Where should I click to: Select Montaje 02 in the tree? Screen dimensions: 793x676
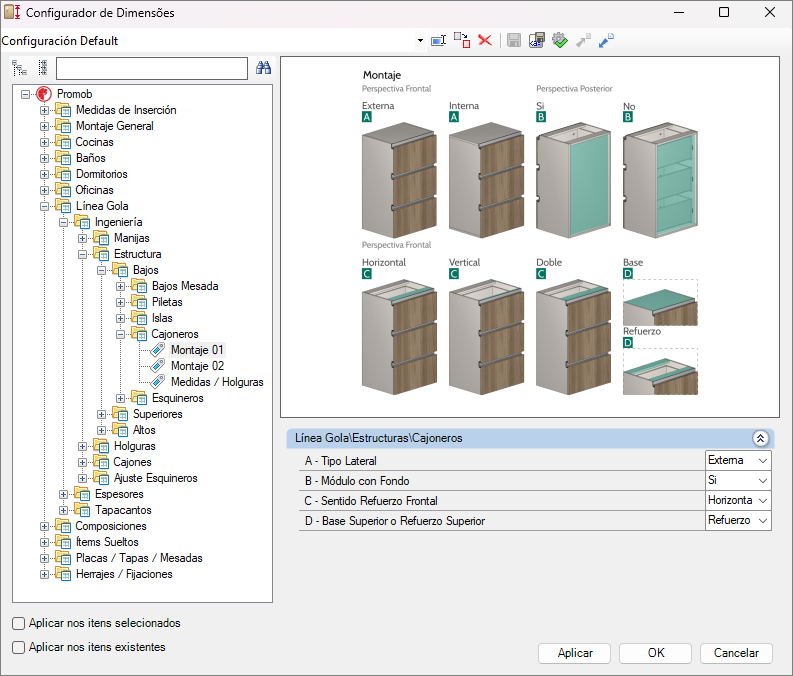tap(197, 366)
